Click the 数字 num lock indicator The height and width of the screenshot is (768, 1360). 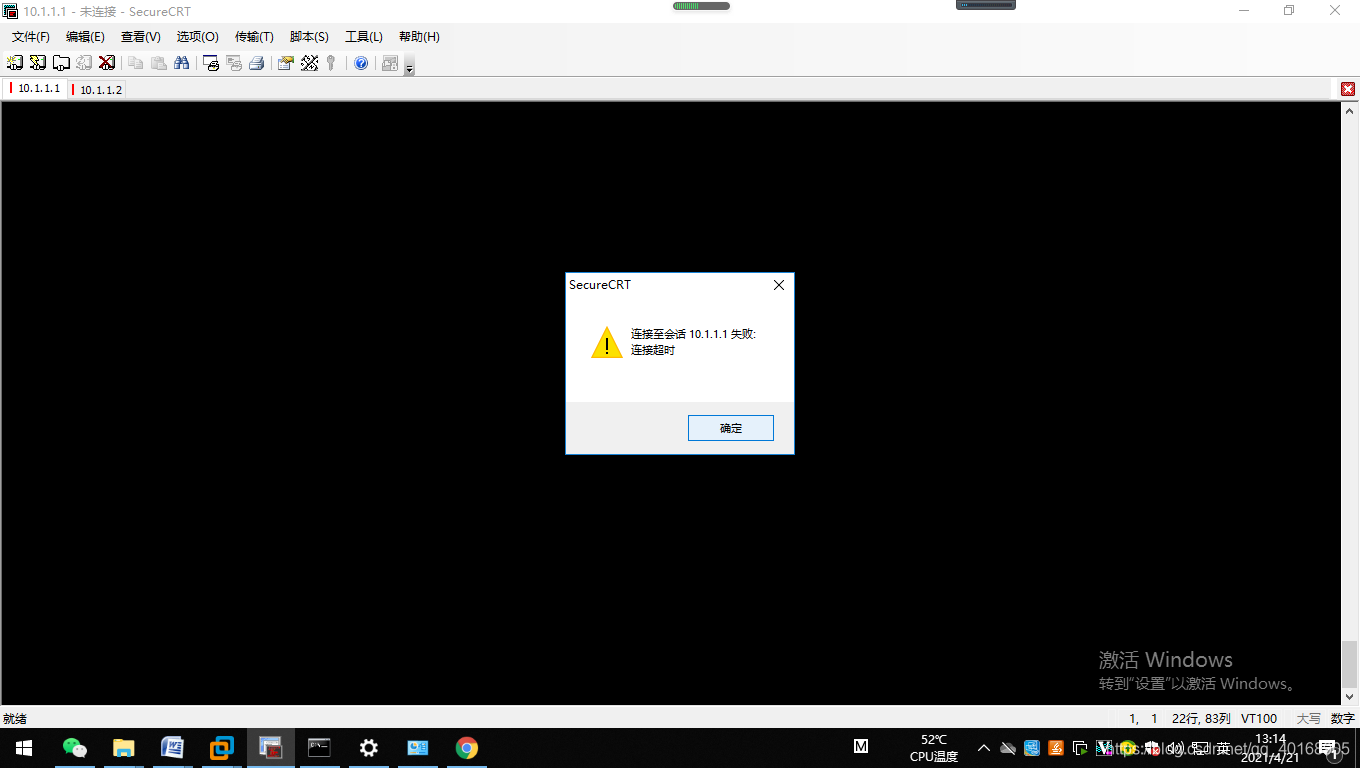click(x=1343, y=719)
